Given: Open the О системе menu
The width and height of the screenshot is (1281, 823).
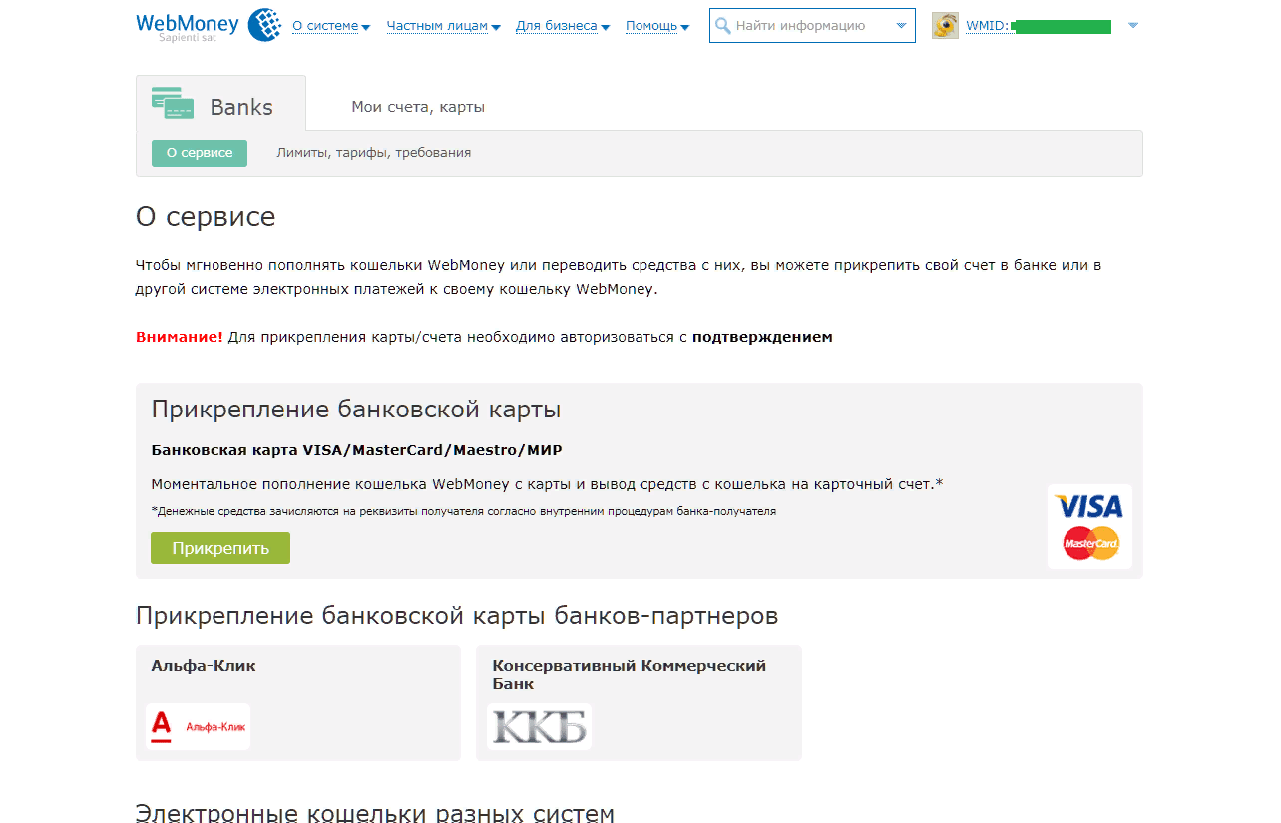Looking at the screenshot, I should (331, 27).
